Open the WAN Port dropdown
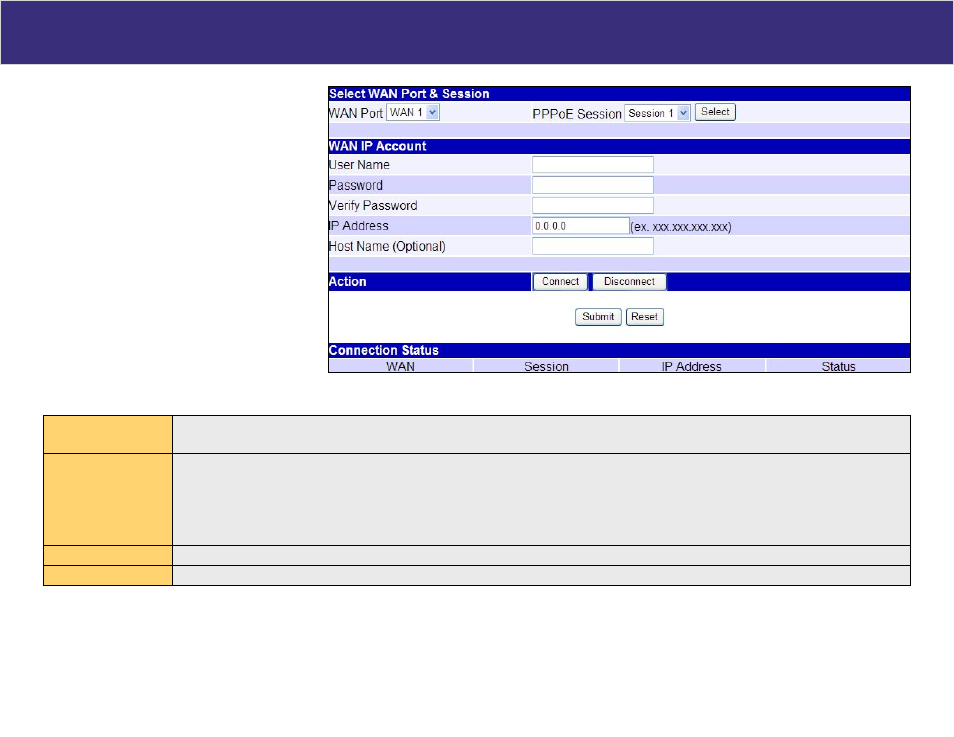The width and height of the screenshot is (954, 737). click(413, 113)
